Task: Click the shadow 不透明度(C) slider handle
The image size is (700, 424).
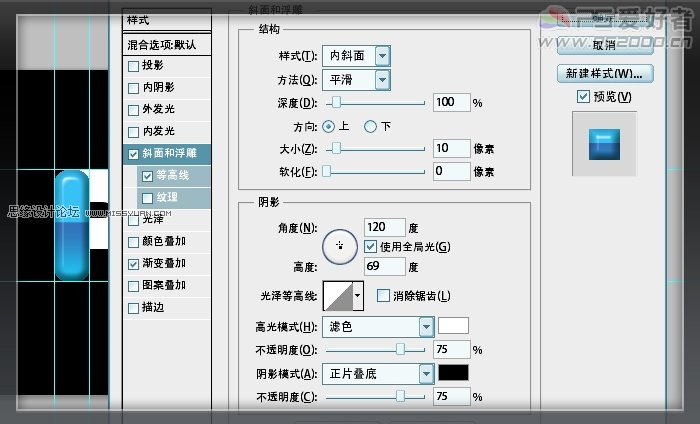Action: pyautogui.click(x=400, y=395)
